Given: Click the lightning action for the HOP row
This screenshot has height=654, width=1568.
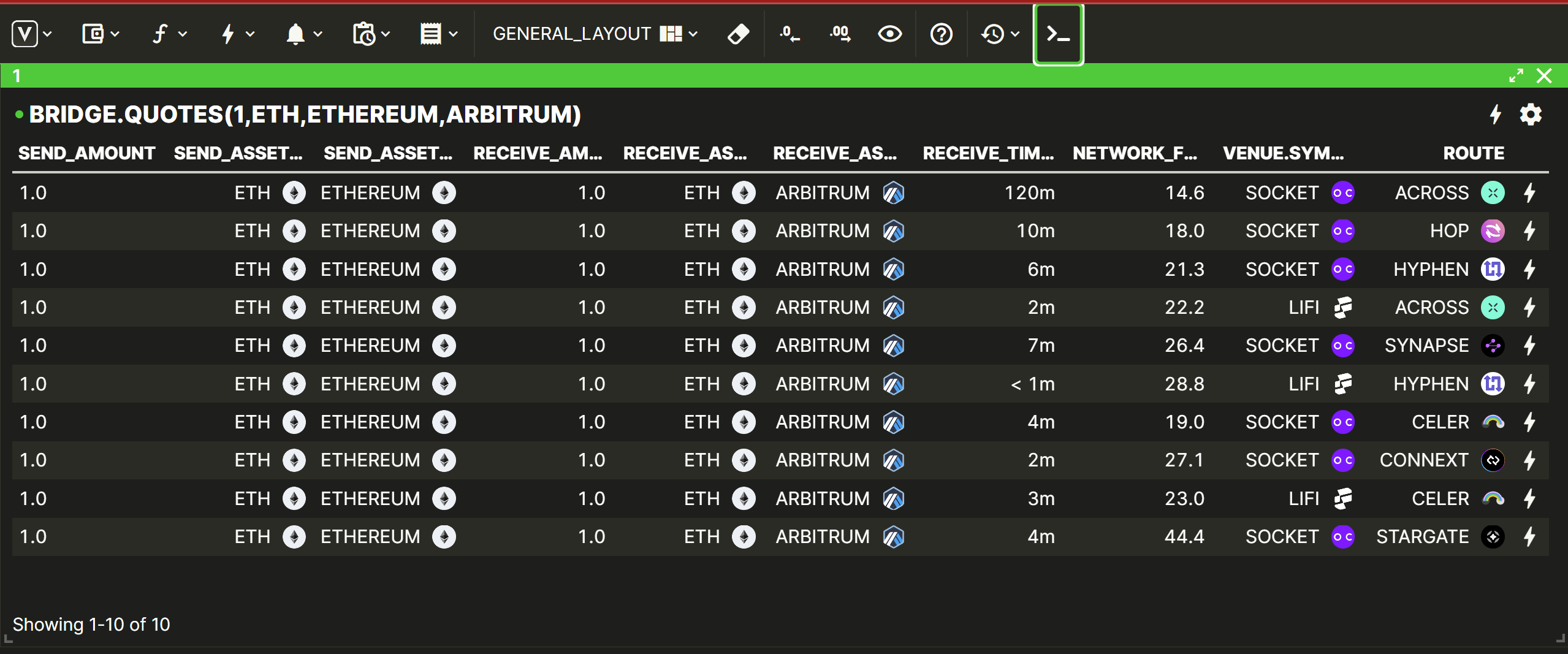Looking at the screenshot, I should pyautogui.click(x=1529, y=231).
